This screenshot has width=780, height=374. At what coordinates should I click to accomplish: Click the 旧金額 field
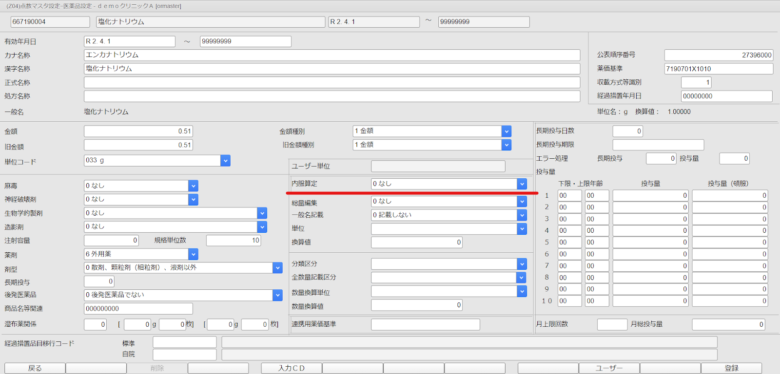(x=138, y=145)
